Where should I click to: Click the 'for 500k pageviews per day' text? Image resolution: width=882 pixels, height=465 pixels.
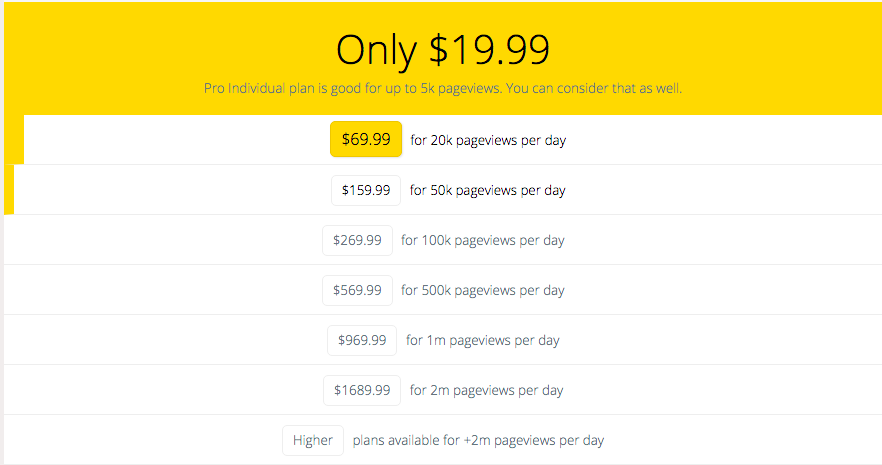[482, 290]
